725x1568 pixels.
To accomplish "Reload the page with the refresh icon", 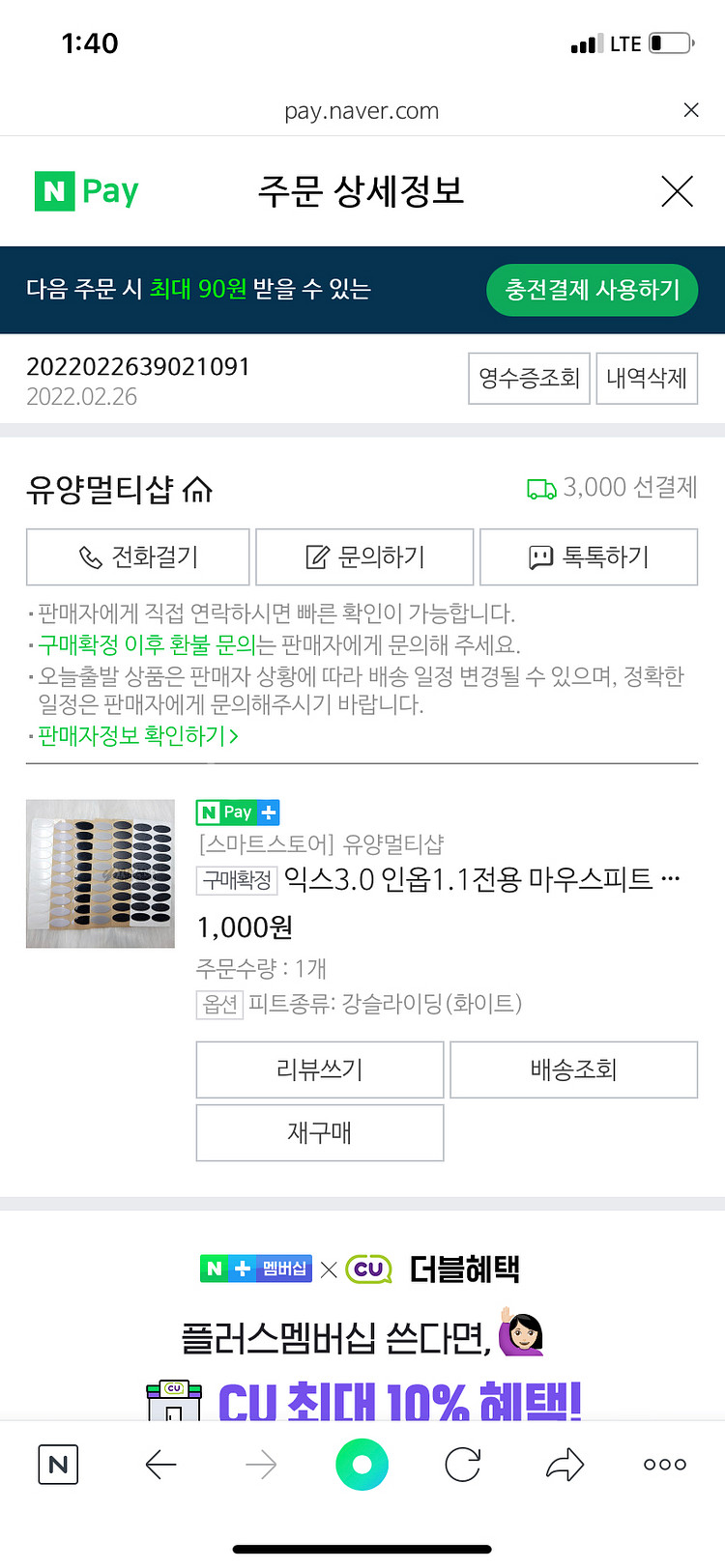I will (x=463, y=1465).
